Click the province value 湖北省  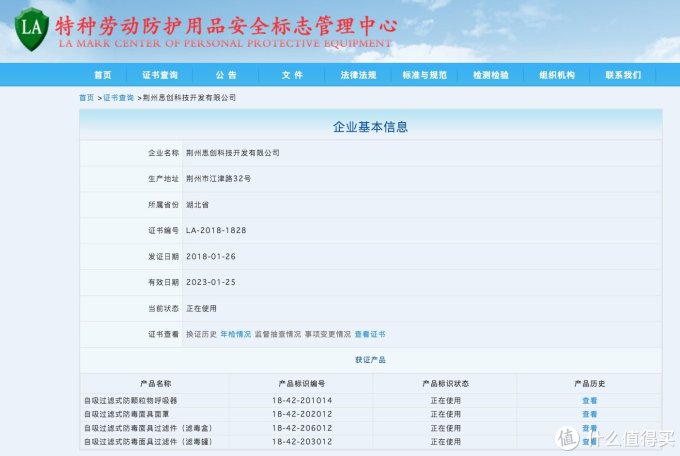coord(197,205)
